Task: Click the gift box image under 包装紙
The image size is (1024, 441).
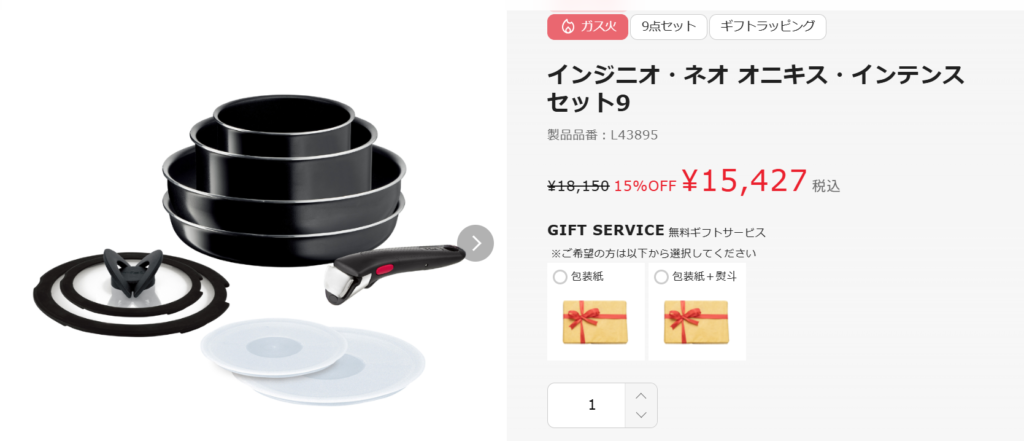Action: [x=594, y=323]
